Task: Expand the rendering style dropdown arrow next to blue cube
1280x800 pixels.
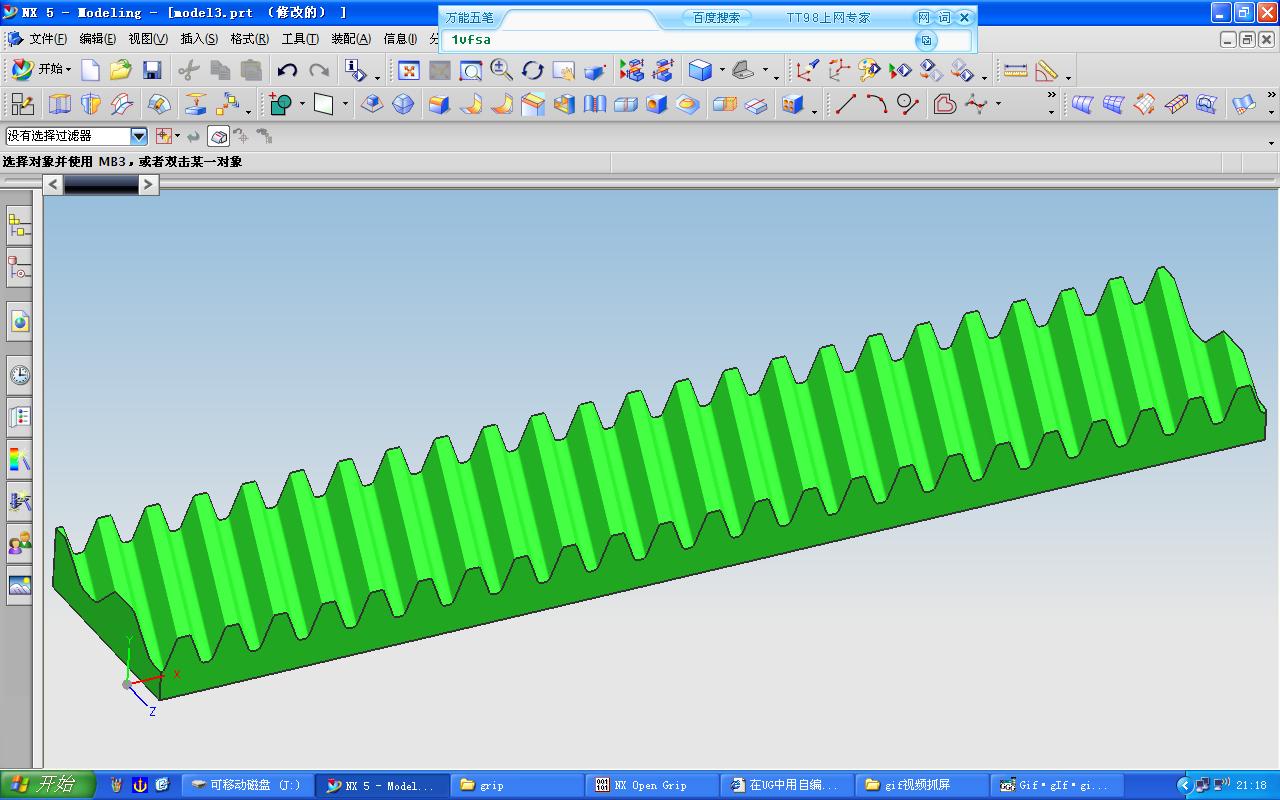Action: (x=722, y=70)
